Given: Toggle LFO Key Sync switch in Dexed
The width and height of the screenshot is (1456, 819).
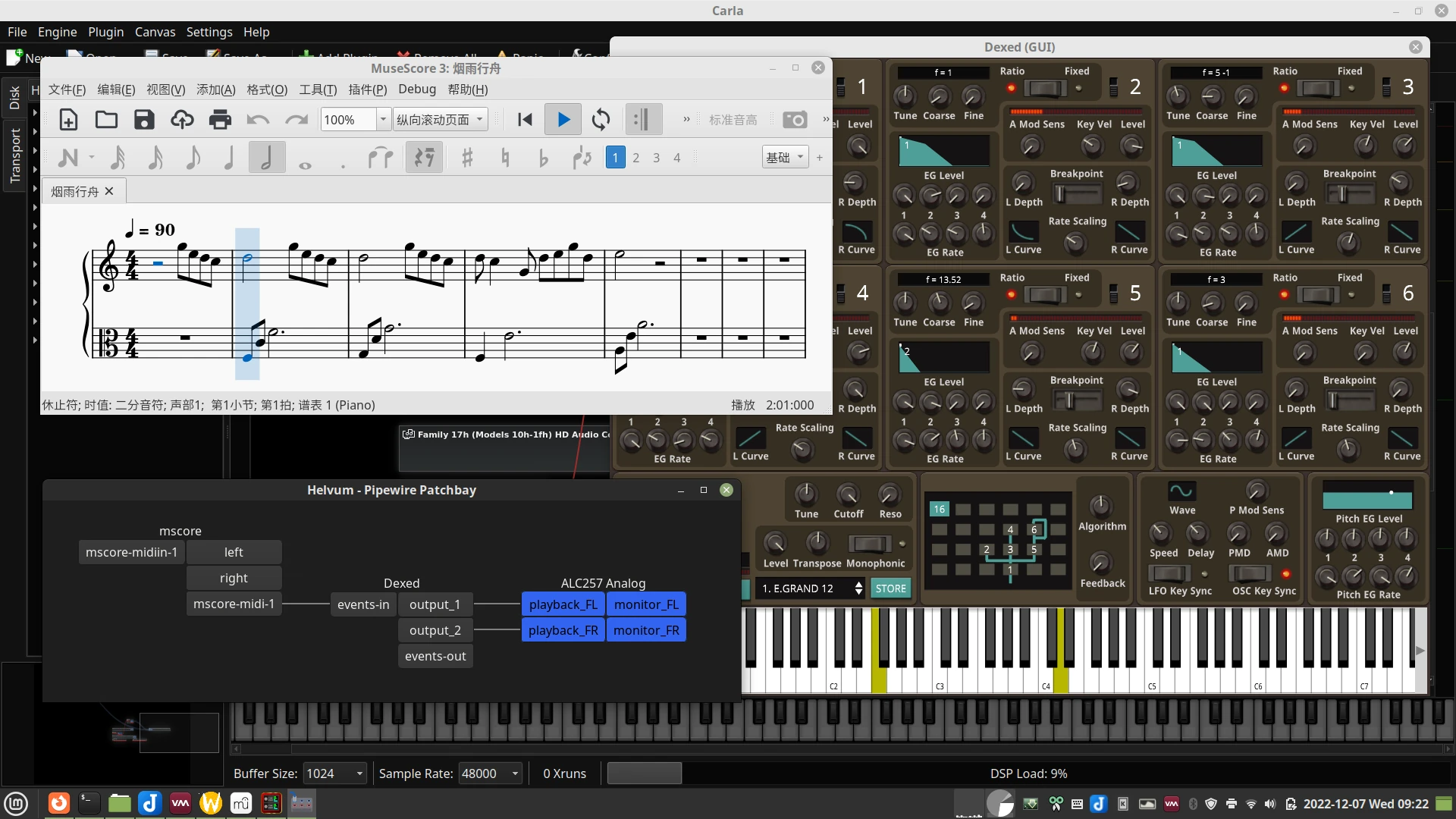Looking at the screenshot, I should (x=1169, y=573).
